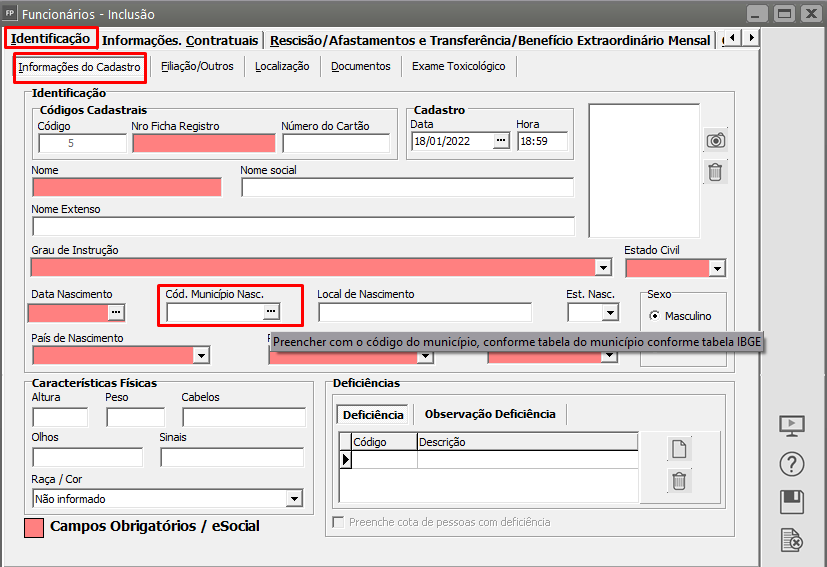Viewport: 827px width, 567px height.
Task: Check Preenche cota de pessoas com deficiência
Action: (338, 522)
